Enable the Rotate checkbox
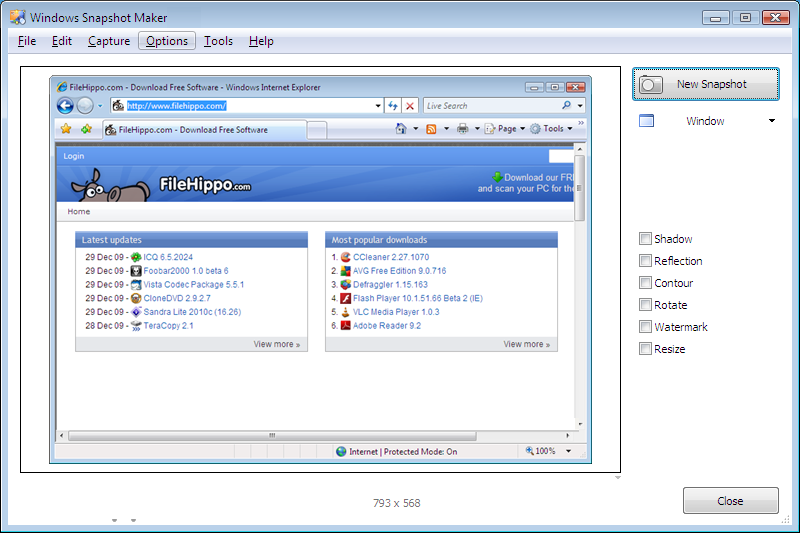800x533 pixels. [x=645, y=304]
